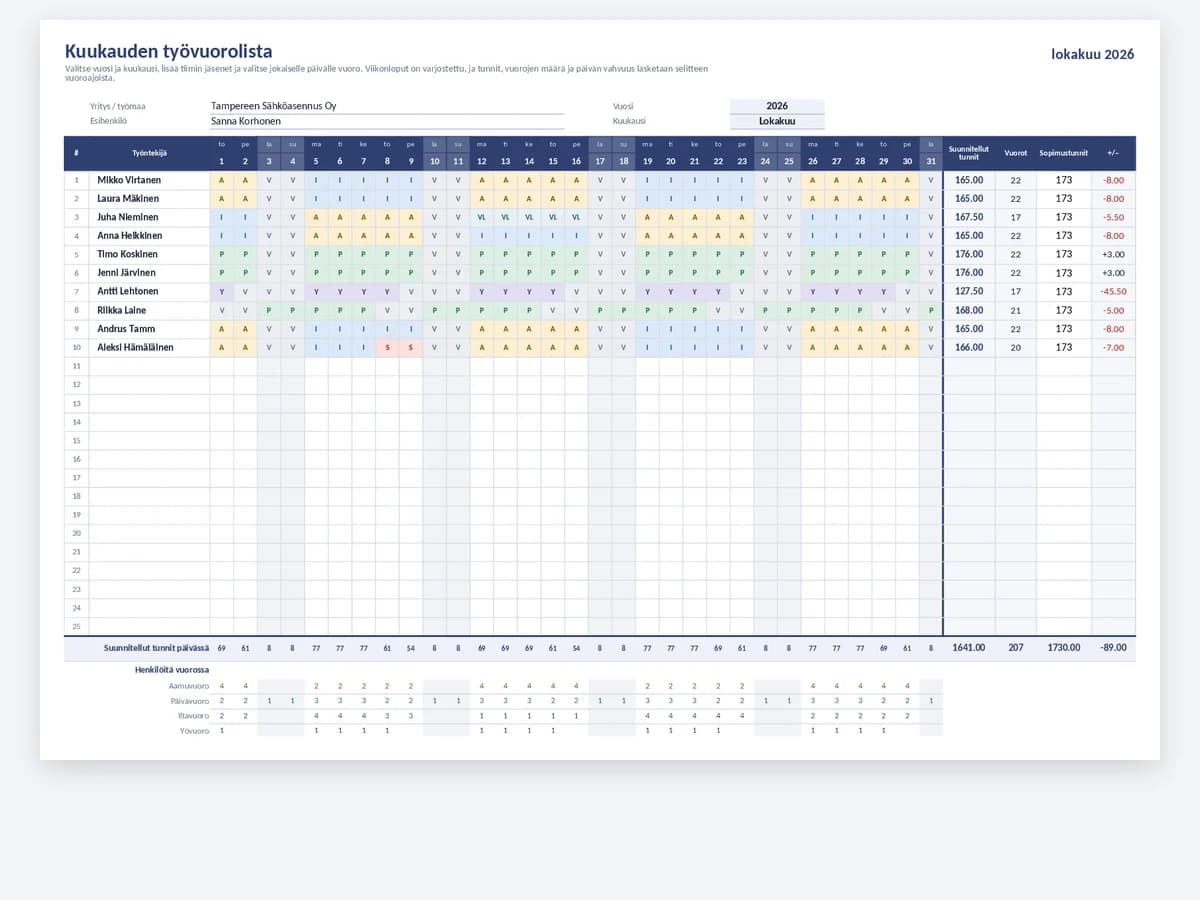The height and width of the screenshot is (900, 1200).
Task: Select the "Vuorot" column header
Action: (x=1016, y=153)
